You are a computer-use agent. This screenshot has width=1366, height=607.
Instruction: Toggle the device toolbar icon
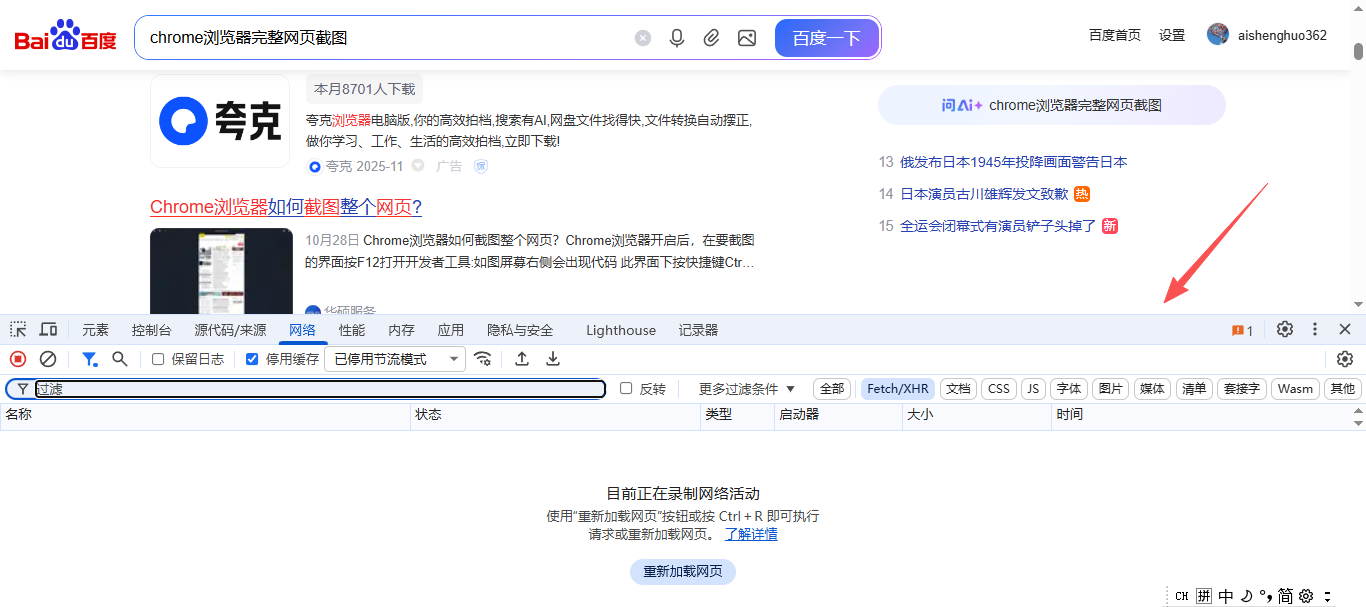(48, 330)
